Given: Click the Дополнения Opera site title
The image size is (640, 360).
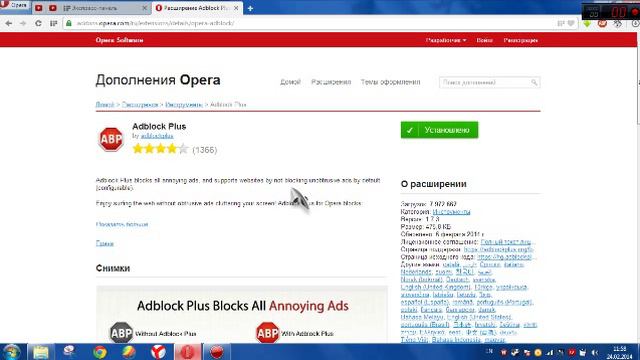Looking at the screenshot, I should coord(158,80).
